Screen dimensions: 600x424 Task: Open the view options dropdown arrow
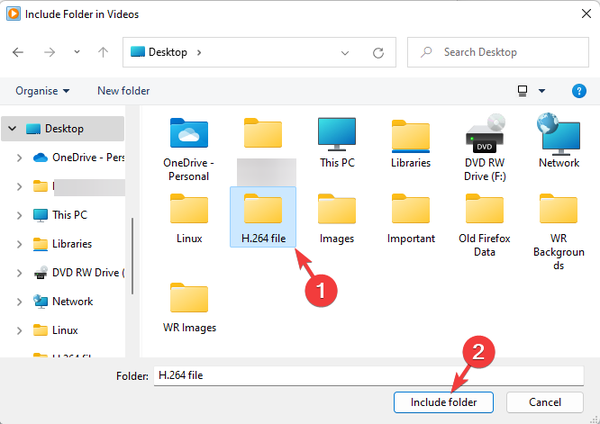click(542, 91)
